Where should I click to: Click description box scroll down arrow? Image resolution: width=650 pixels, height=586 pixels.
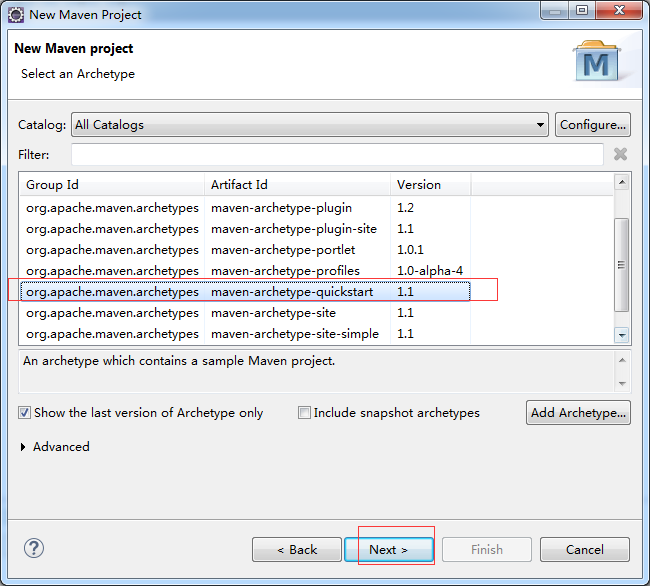pyautogui.click(x=622, y=383)
